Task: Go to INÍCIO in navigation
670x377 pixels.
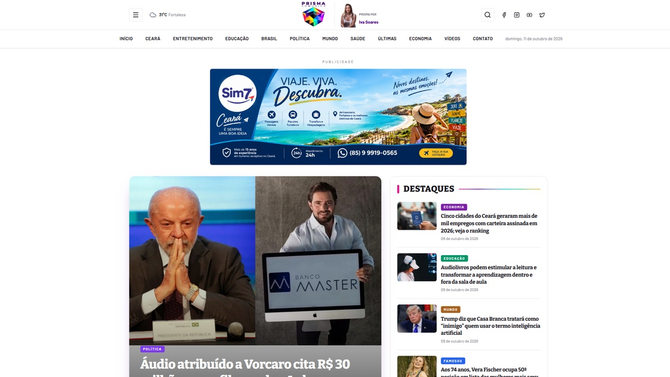Action: (126, 39)
